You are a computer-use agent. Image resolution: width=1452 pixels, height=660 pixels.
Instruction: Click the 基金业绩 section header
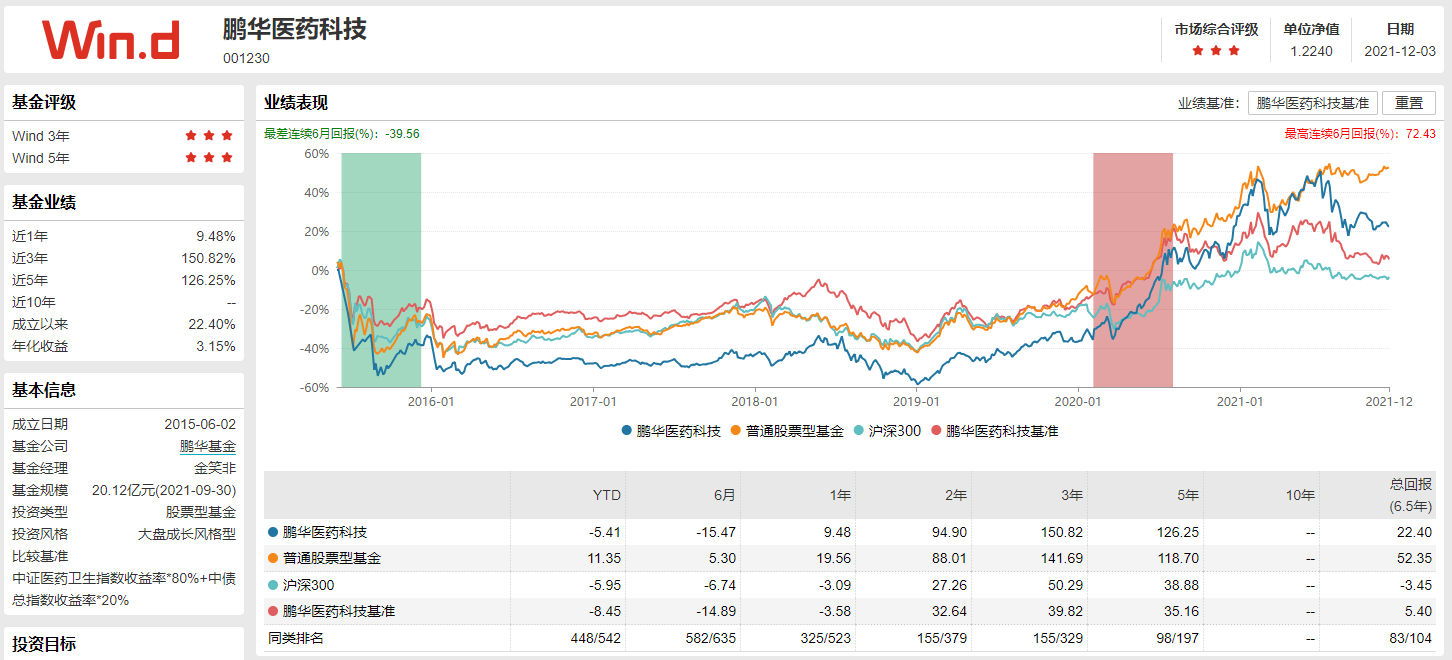pyautogui.click(x=44, y=202)
